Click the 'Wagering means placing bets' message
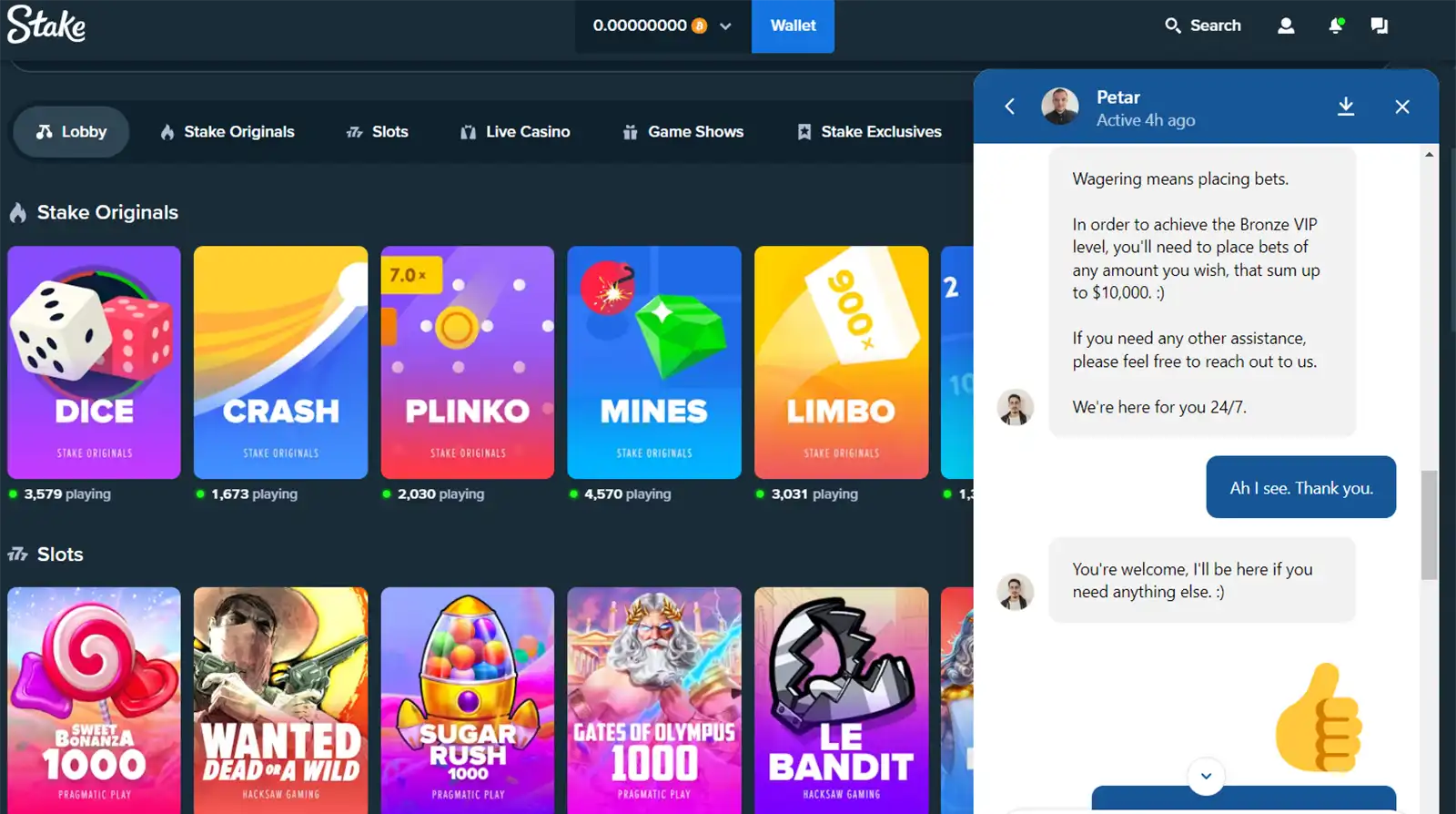This screenshot has width=1456, height=814. [x=1202, y=291]
